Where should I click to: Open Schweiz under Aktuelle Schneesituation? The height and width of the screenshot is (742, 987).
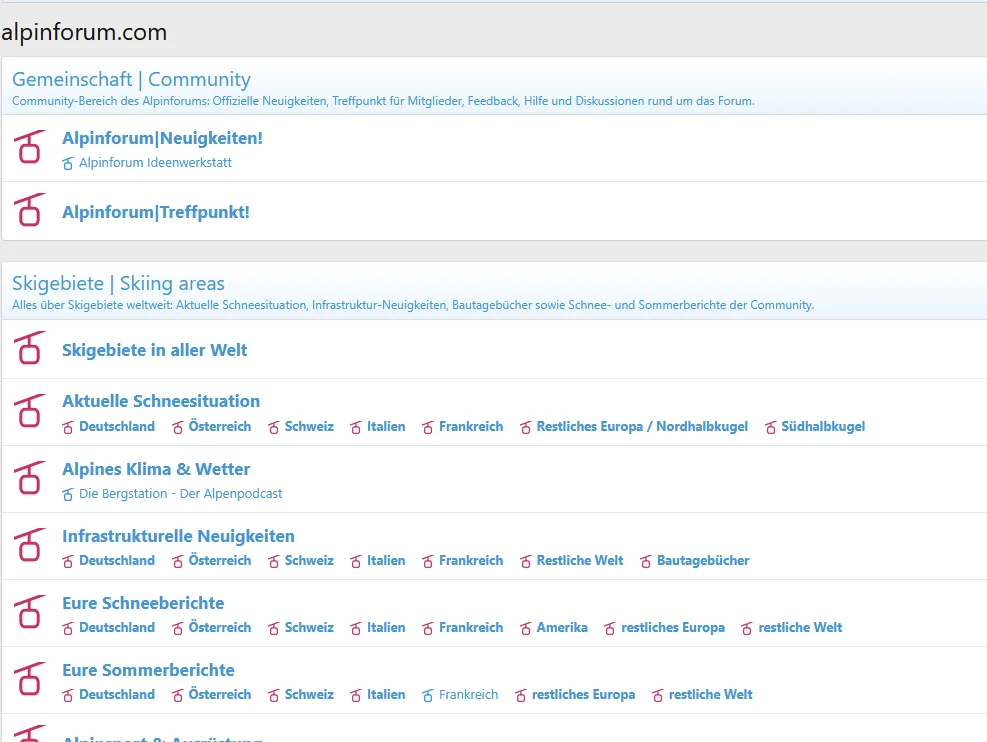[x=309, y=427]
